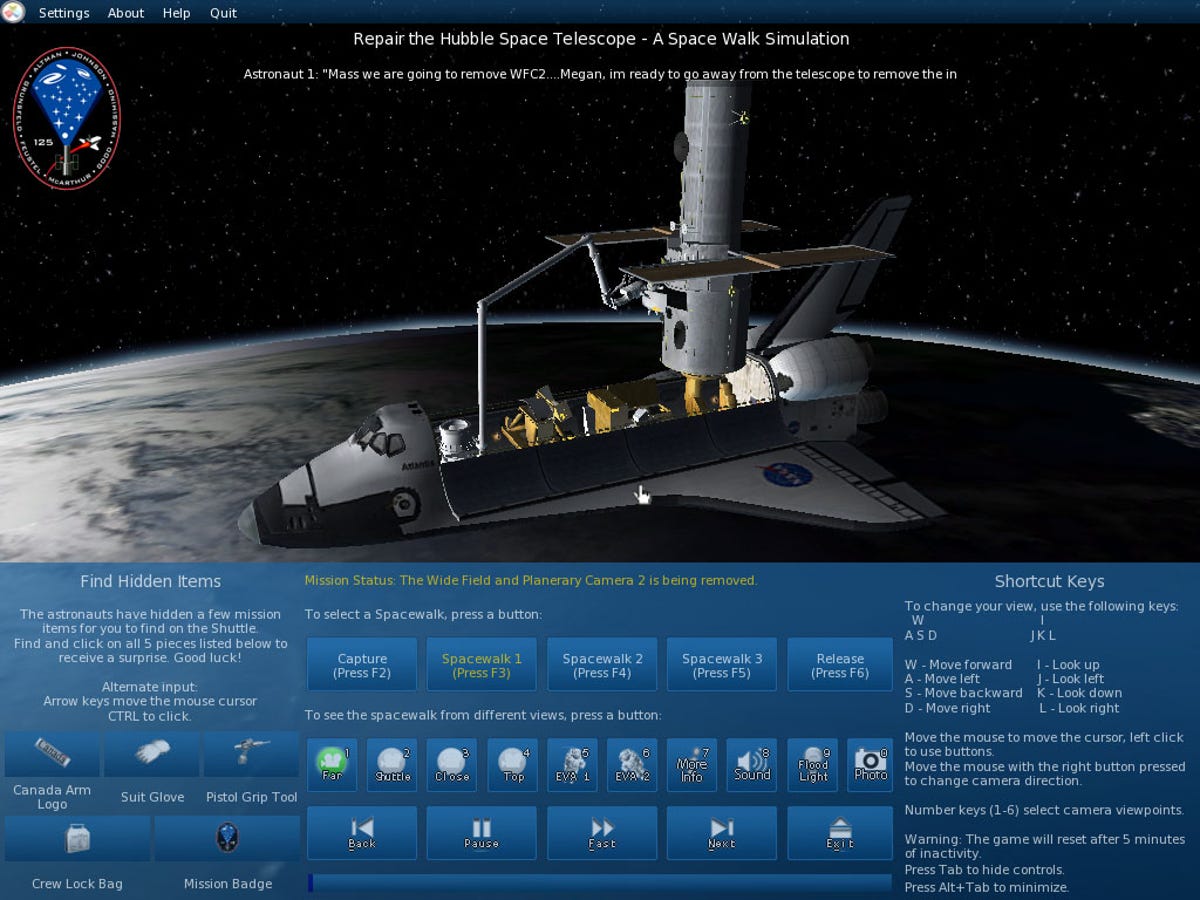
Task: Open the Help menu
Action: pos(176,13)
